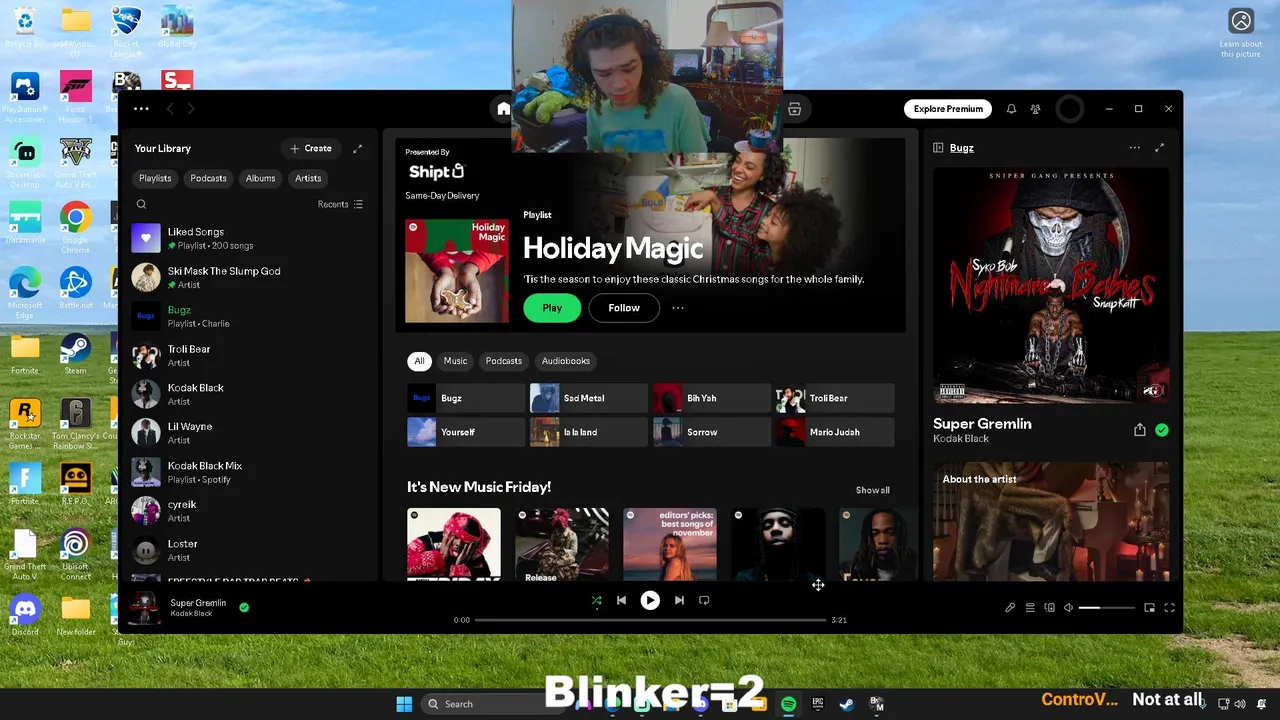
Task: Open the Bih Yah shortcut tile
Action: pos(712,398)
